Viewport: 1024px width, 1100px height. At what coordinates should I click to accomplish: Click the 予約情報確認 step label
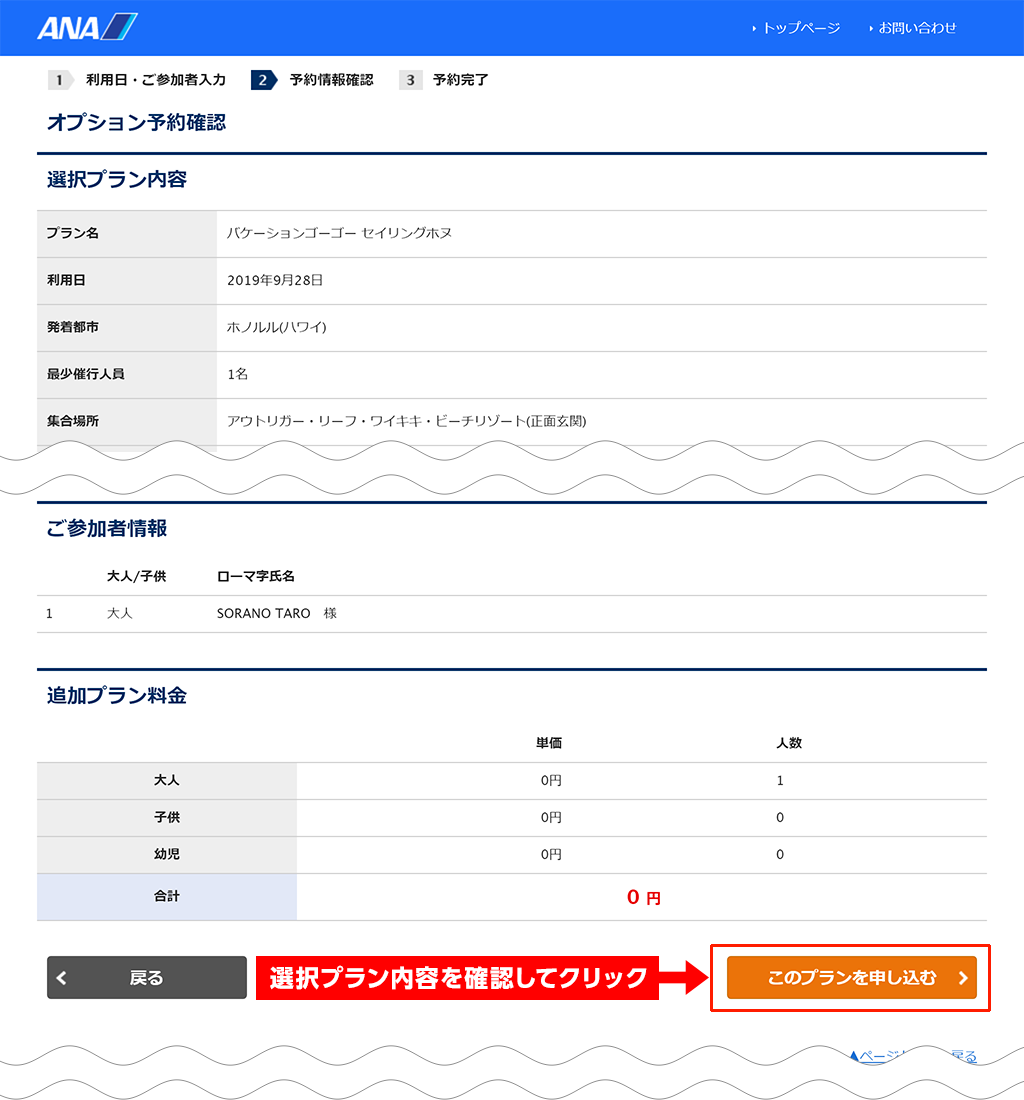point(331,80)
